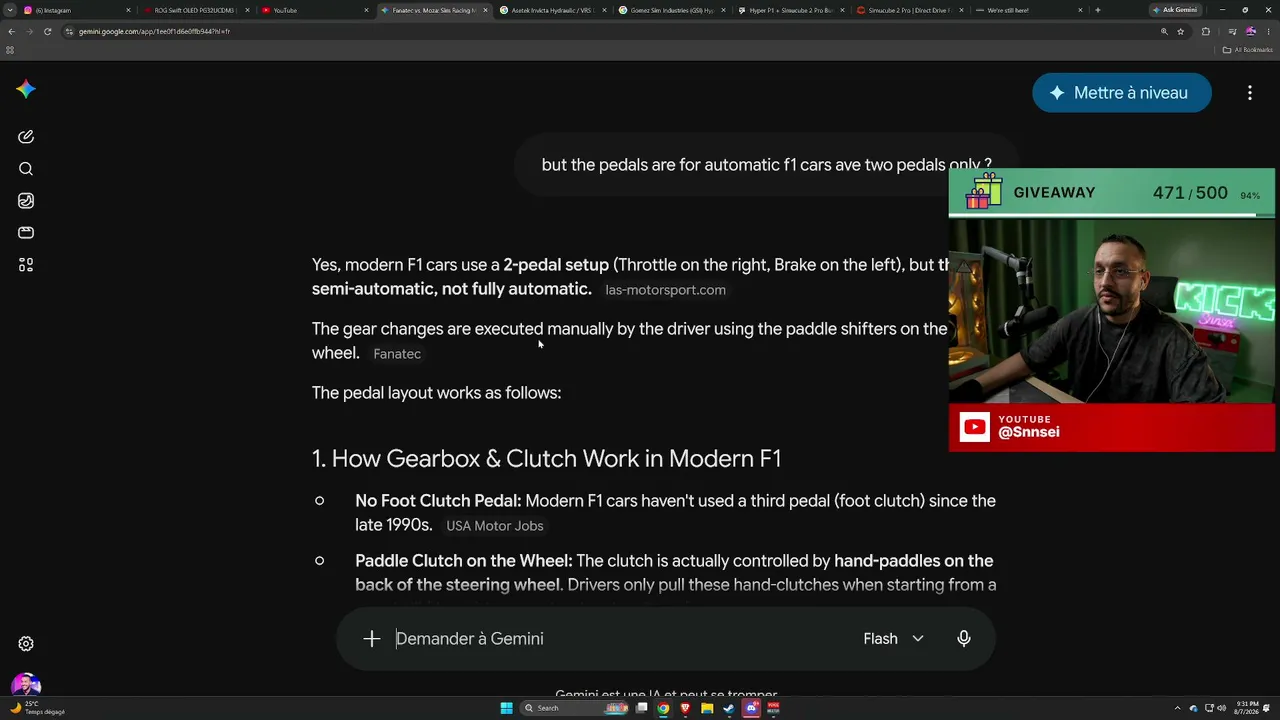The width and height of the screenshot is (1280, 720).
Task: Open the account profile avatar in sidebar
Action: point(26,685)
